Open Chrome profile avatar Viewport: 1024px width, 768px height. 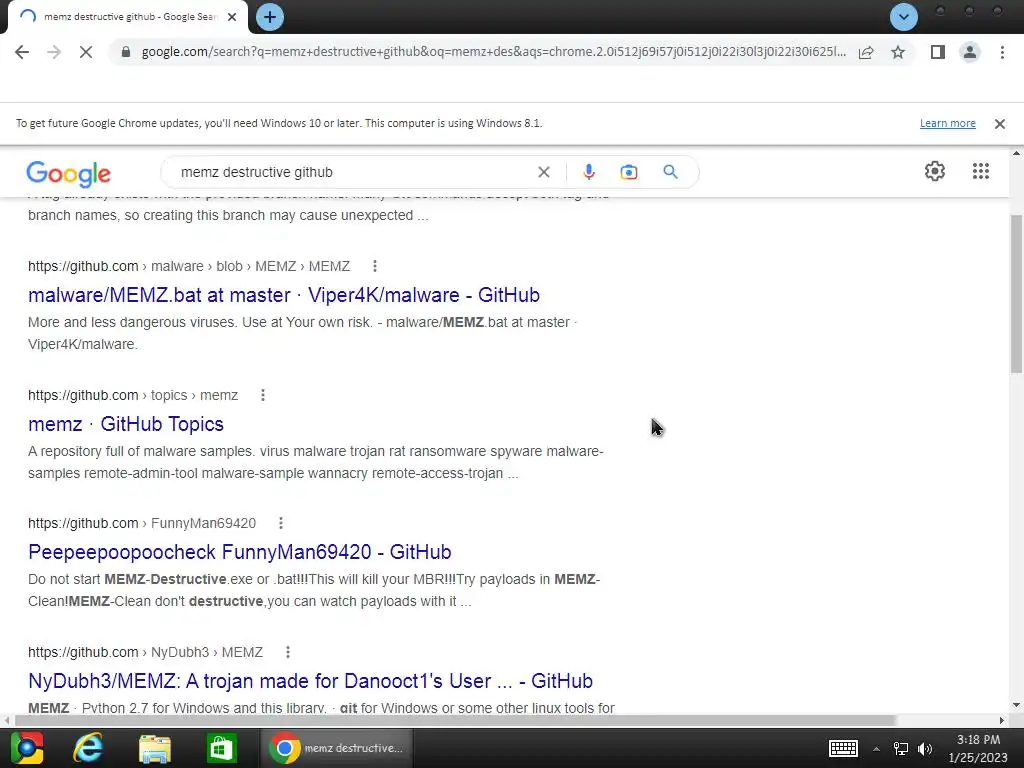(x=970, y=52)
